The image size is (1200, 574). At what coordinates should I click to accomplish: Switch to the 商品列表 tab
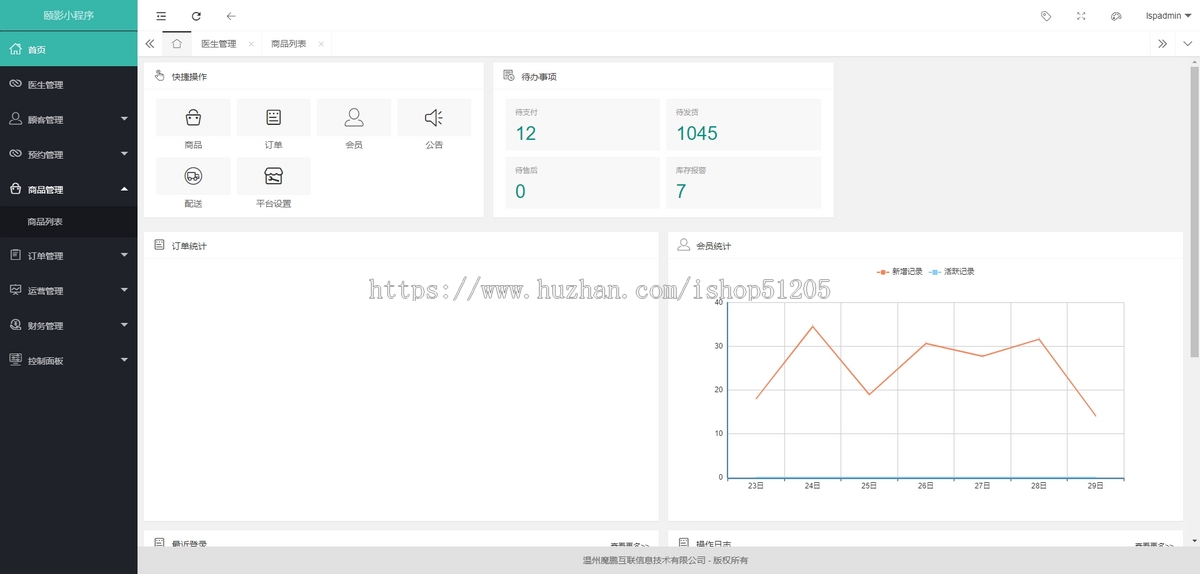pos(289,44)
